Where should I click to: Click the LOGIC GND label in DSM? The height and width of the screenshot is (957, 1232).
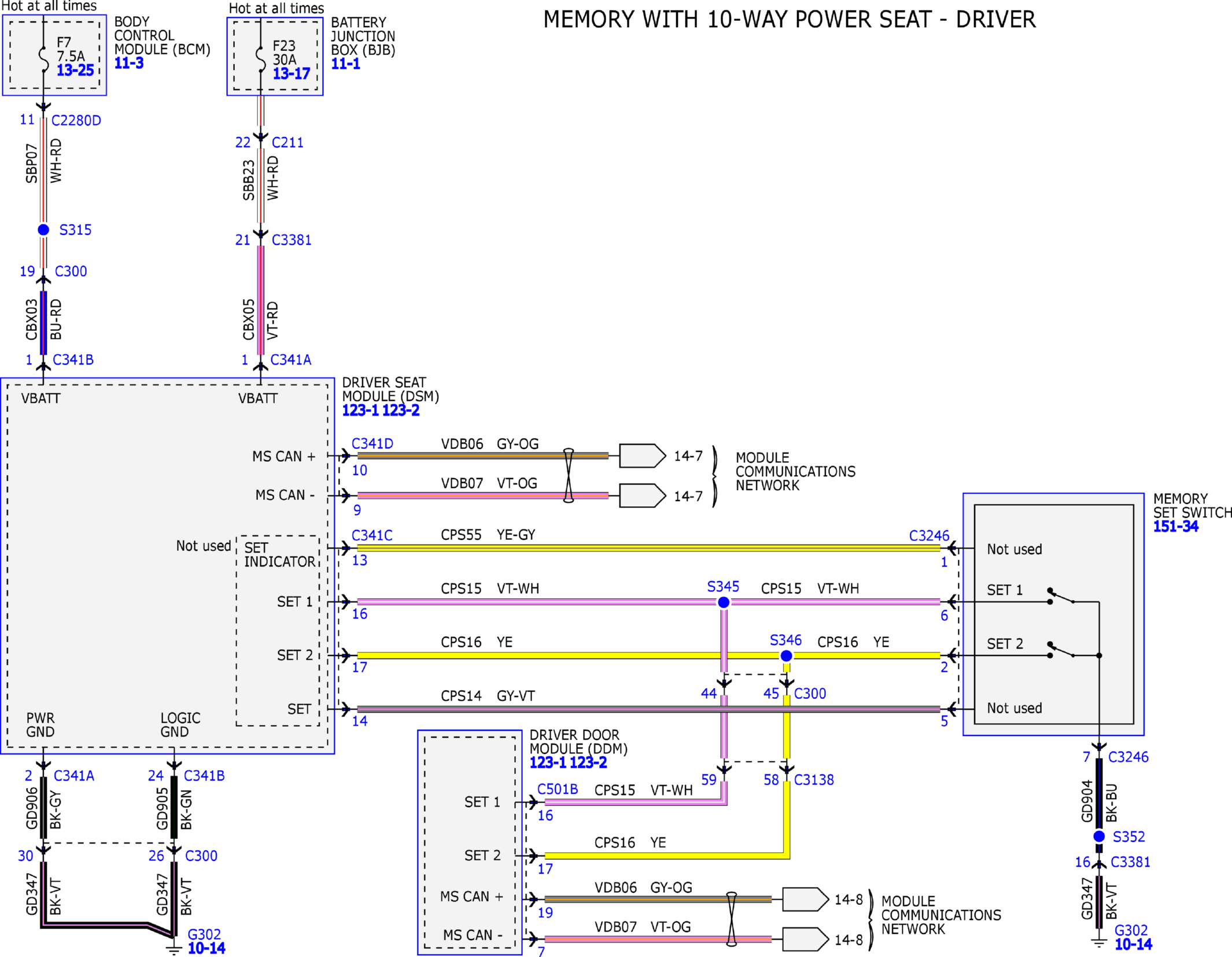(180, 724)
